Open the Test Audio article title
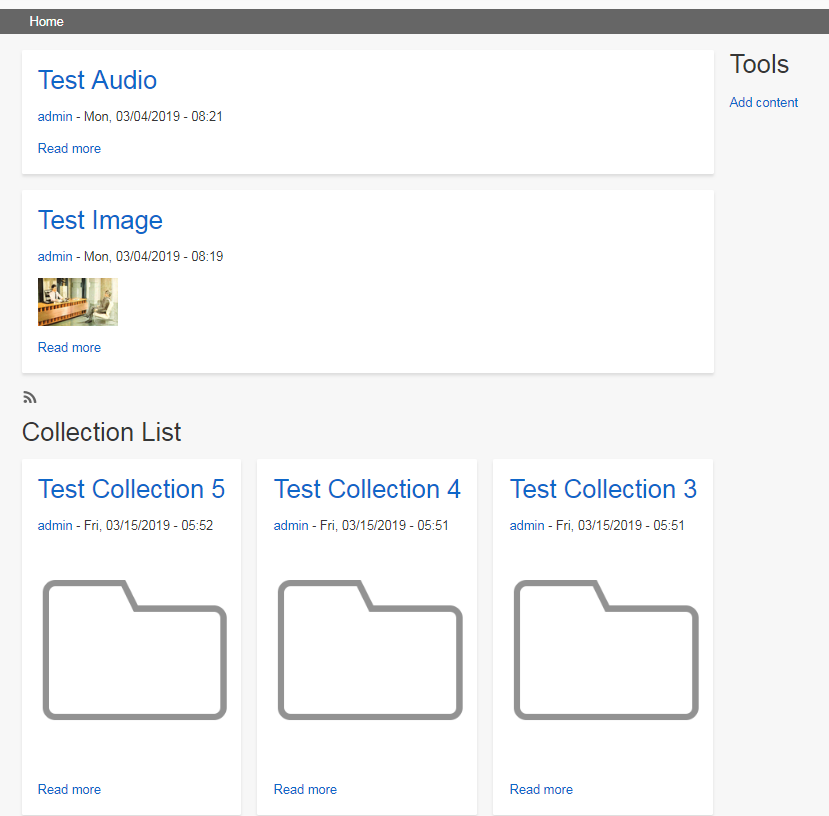The height and width of the screenshot is (816, 829). 97,80
